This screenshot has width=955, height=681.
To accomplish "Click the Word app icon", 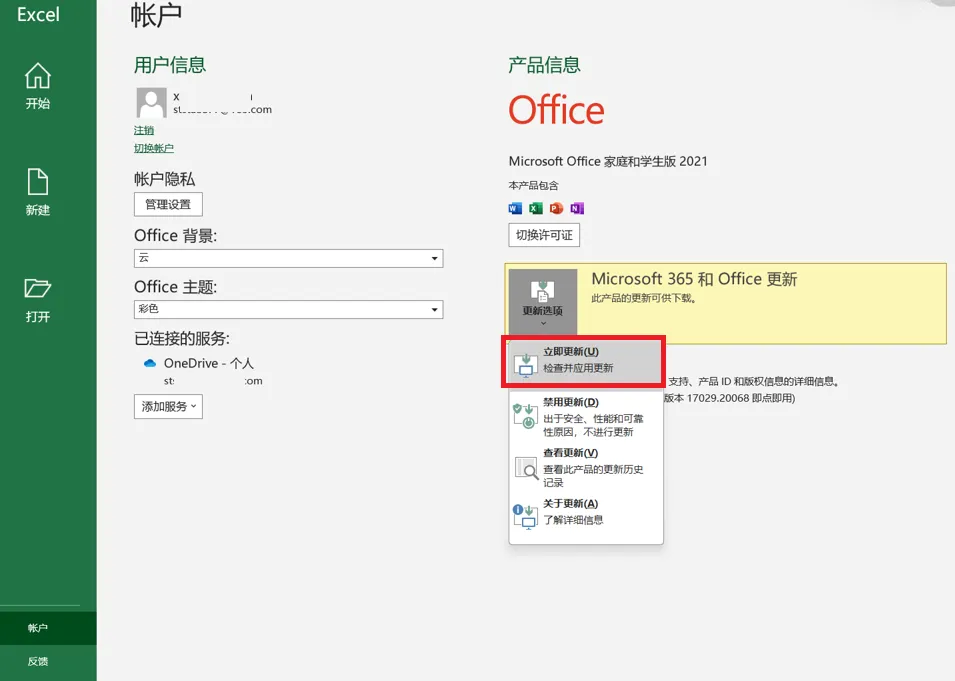I will [515, 208].
